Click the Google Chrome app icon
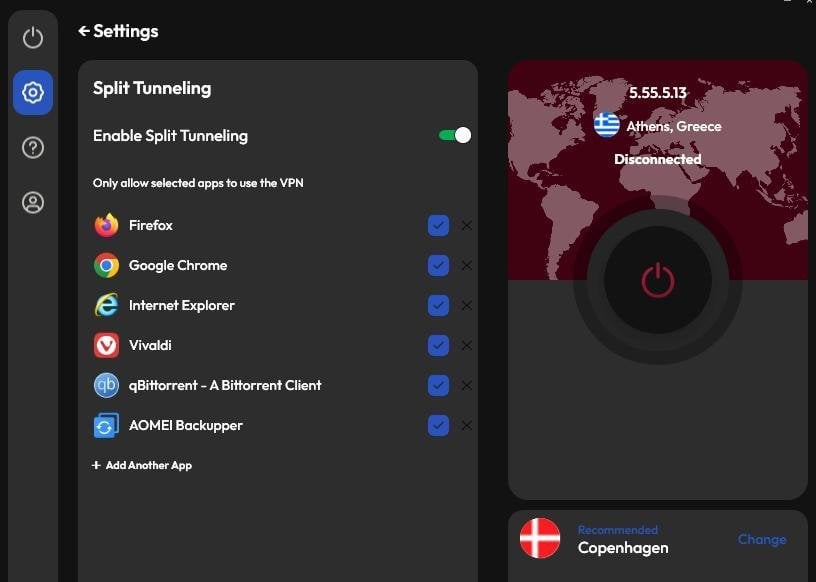 (106, 265)
